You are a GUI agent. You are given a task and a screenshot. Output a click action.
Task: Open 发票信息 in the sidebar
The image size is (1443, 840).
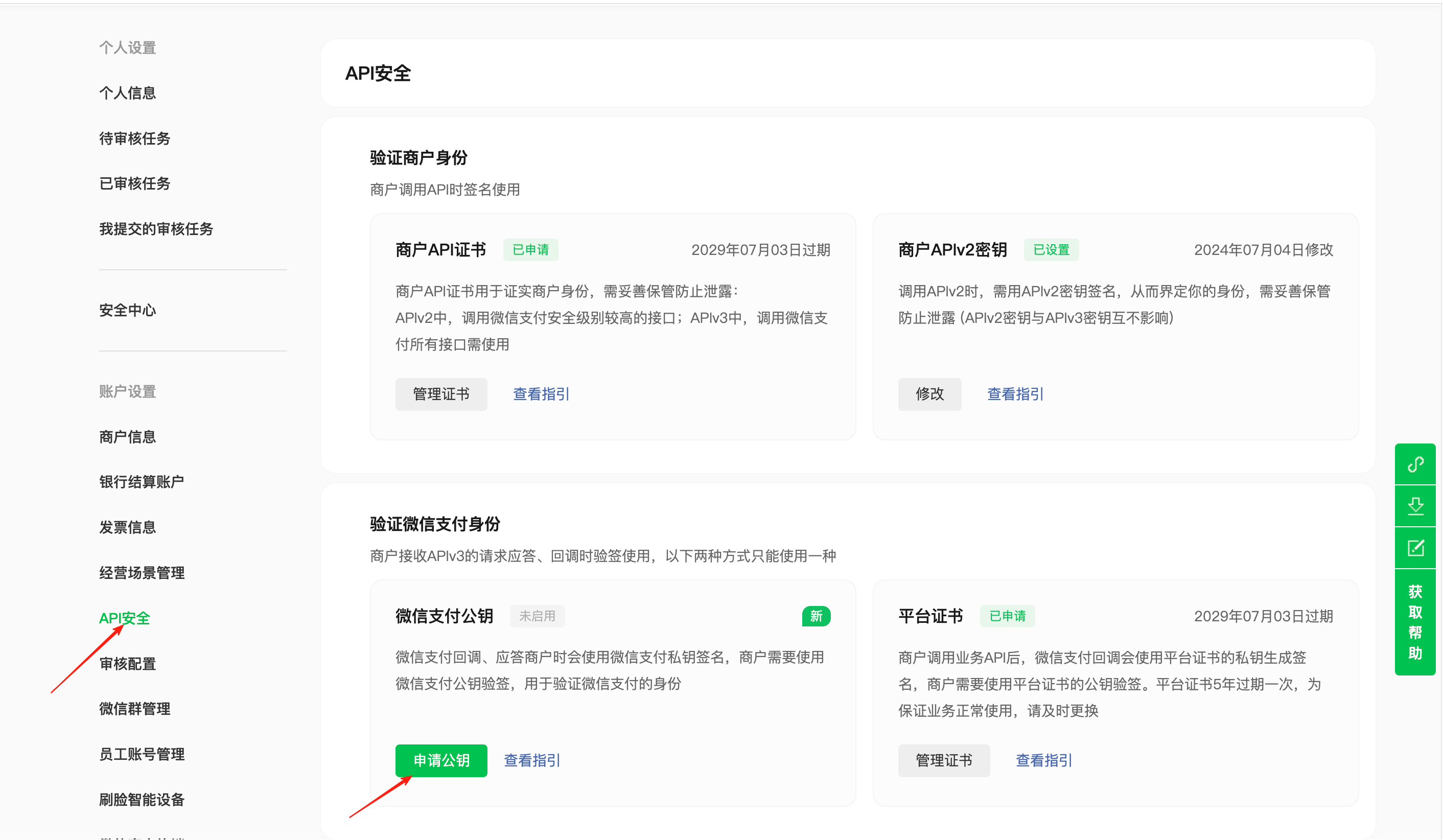click(128, 527)
